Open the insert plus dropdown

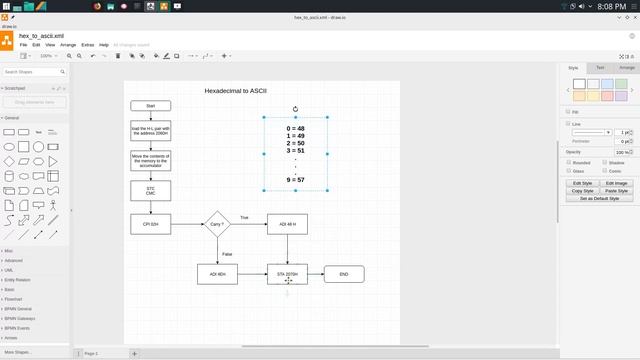click(226, 56)
